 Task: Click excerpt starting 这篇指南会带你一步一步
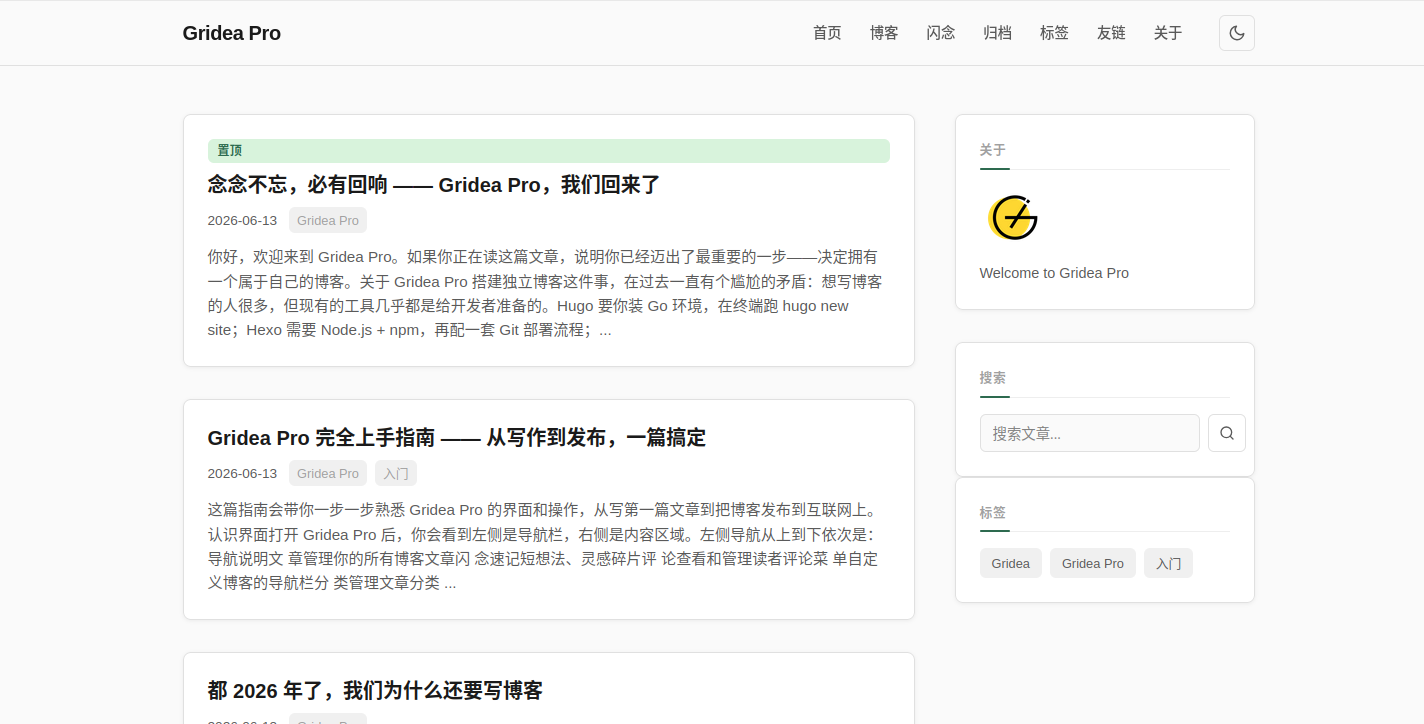544,546
